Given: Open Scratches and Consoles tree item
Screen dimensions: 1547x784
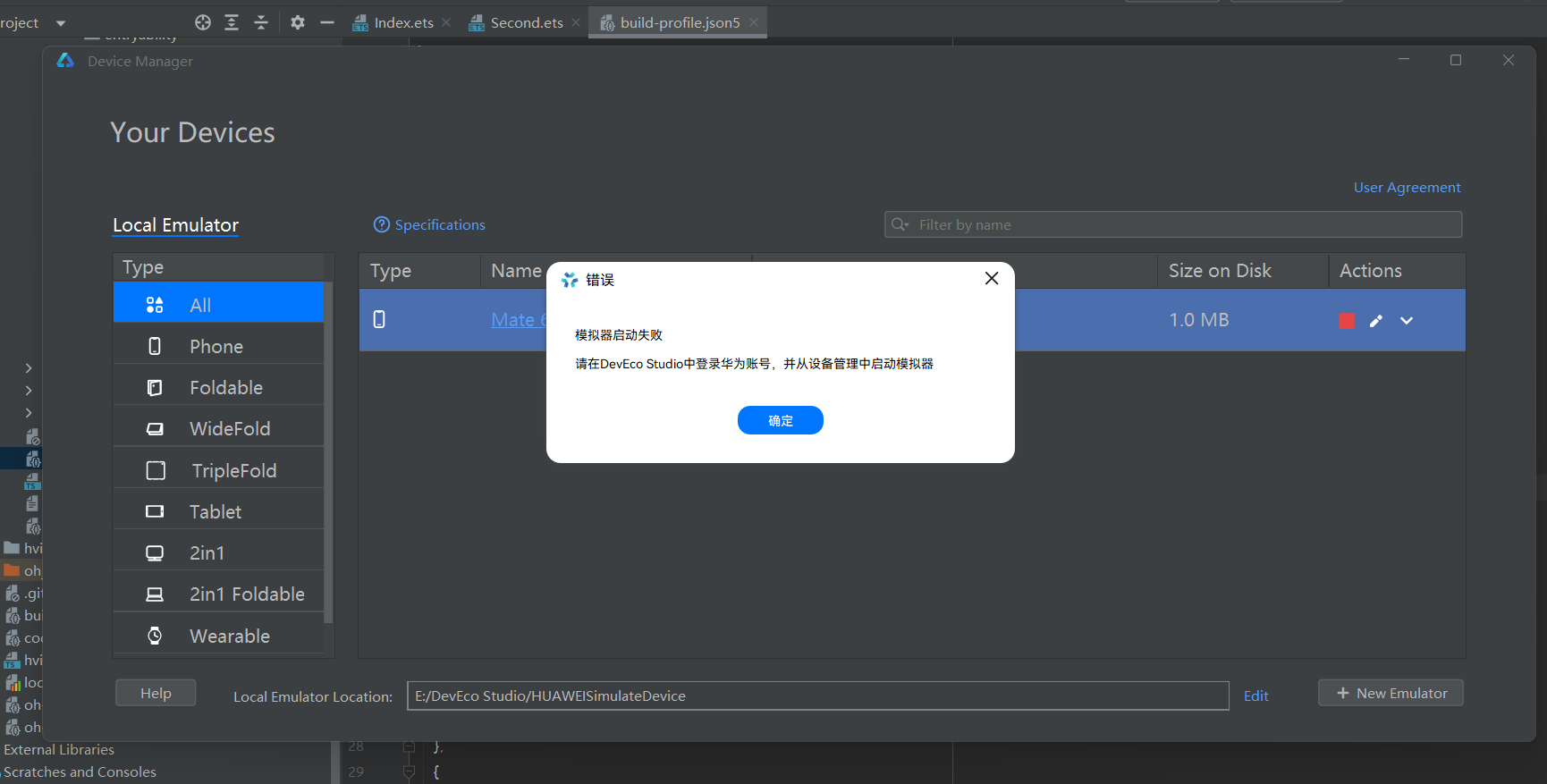Looking at the screenshot, I should pyautogui.click(x=80, y=771).
